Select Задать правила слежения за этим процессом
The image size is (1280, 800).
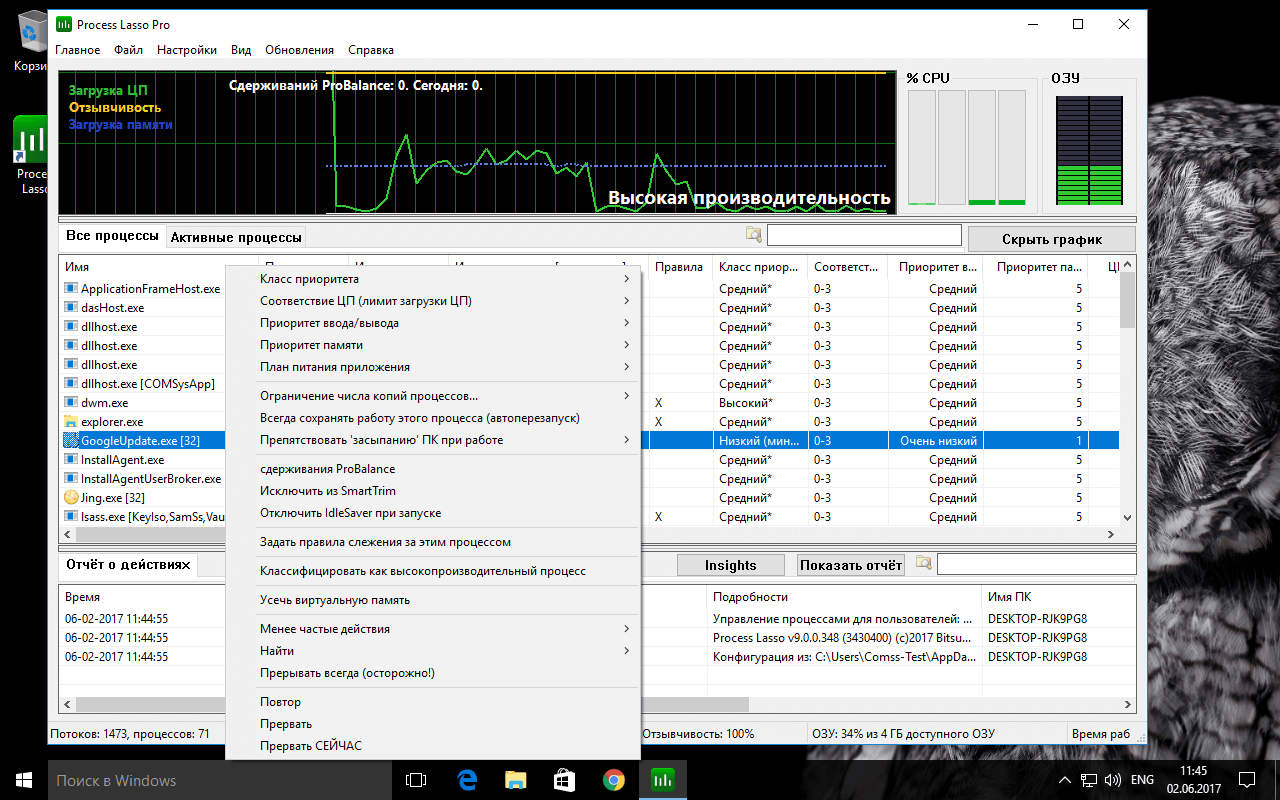433,542
